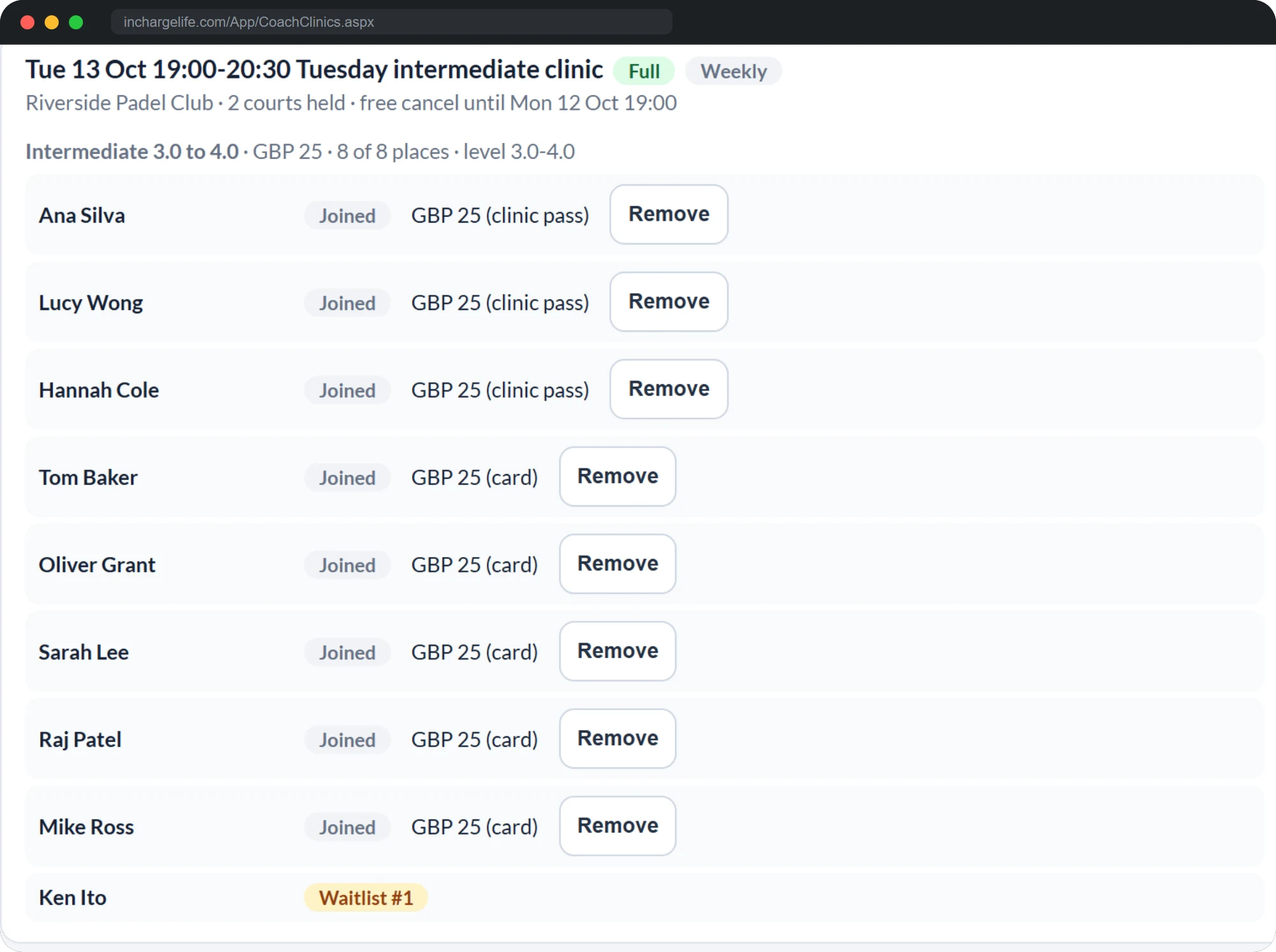The image size is (1276, 952).
Task: Click Oliver Grant's GBP 25 (card) text
Action: tap(474, 565)
